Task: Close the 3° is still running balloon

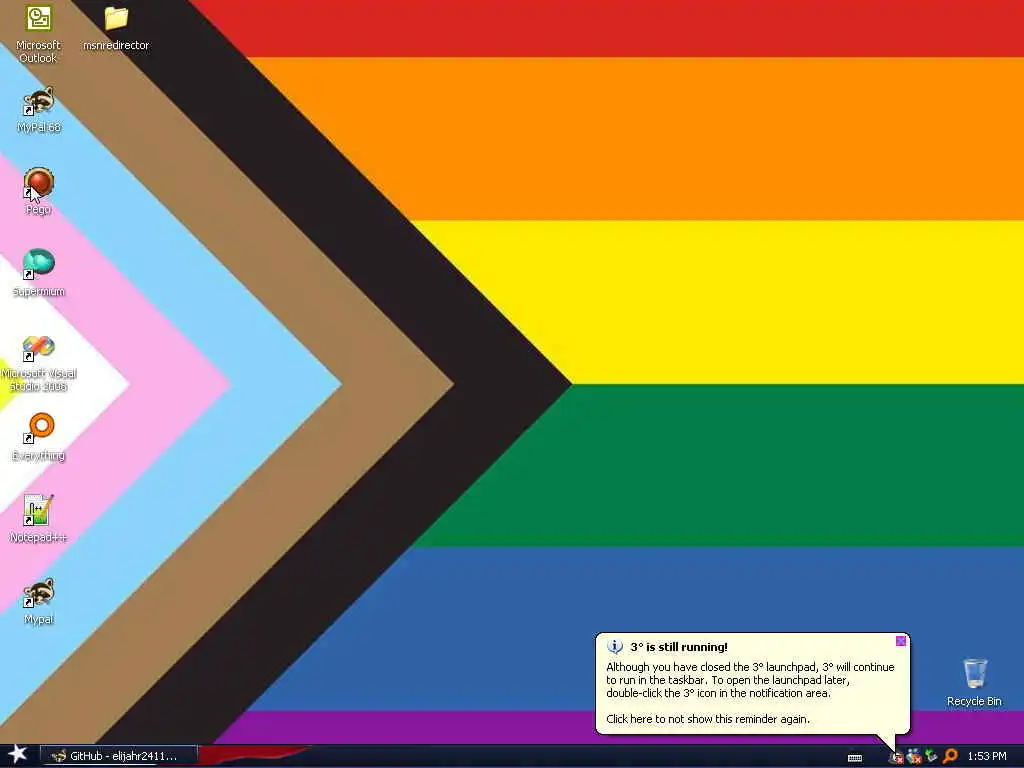Action: (x=901, y=641)
